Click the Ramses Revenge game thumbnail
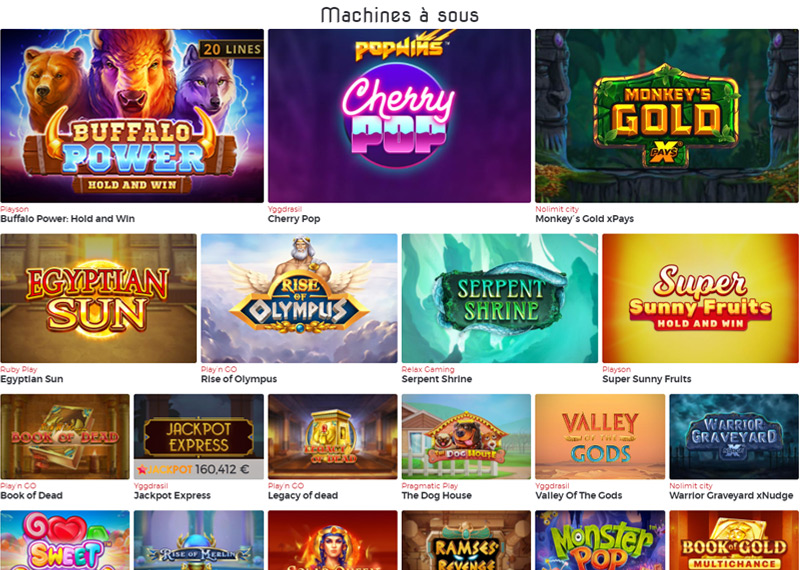The height and width of the screenshot is (570, 800). click(x=466, y=540)
